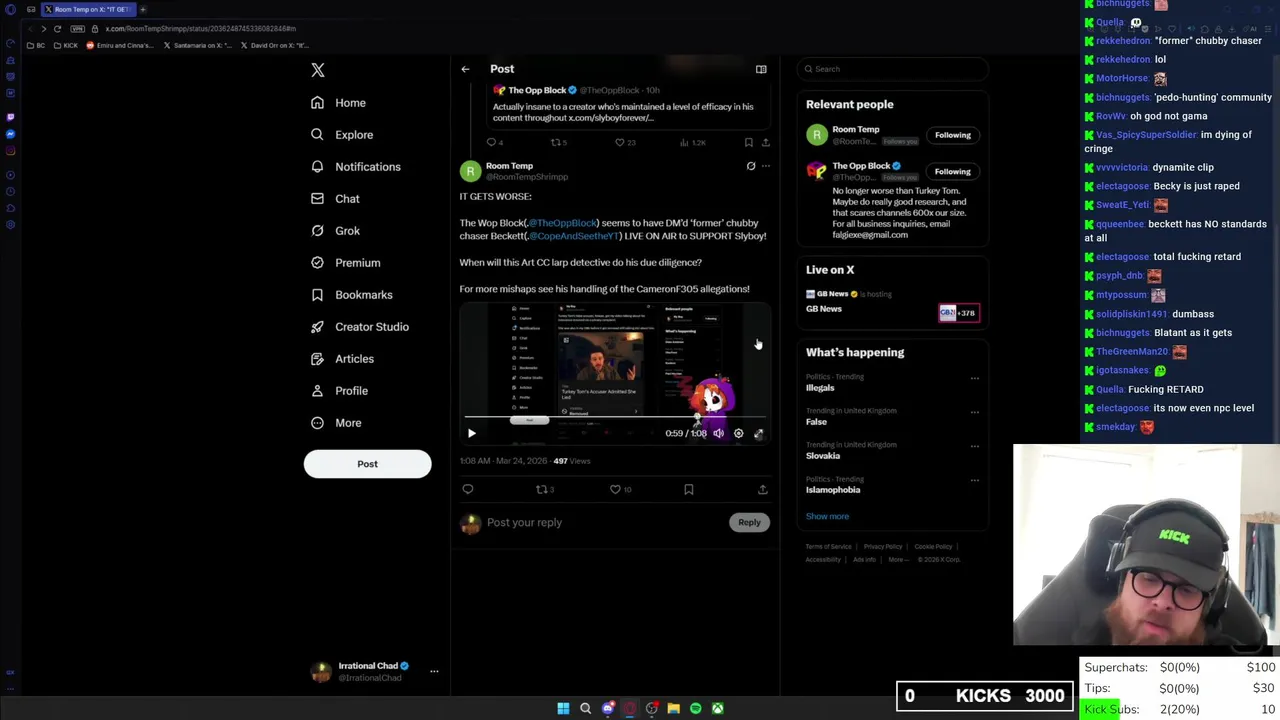Open Bookmarks in the sidebar
The height and width of the screenshot is (720, 1280).
(x=351, y=295)
